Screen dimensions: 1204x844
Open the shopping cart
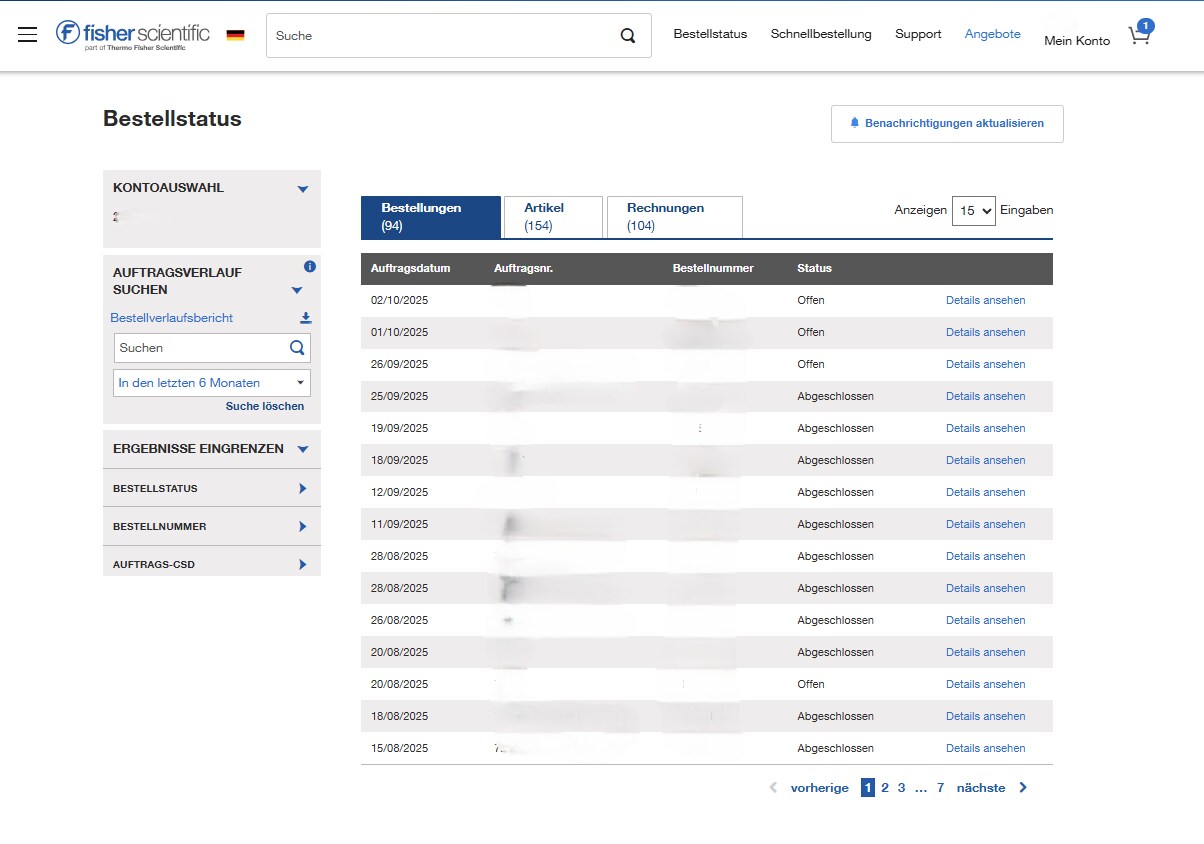(x=1139, y=36)
